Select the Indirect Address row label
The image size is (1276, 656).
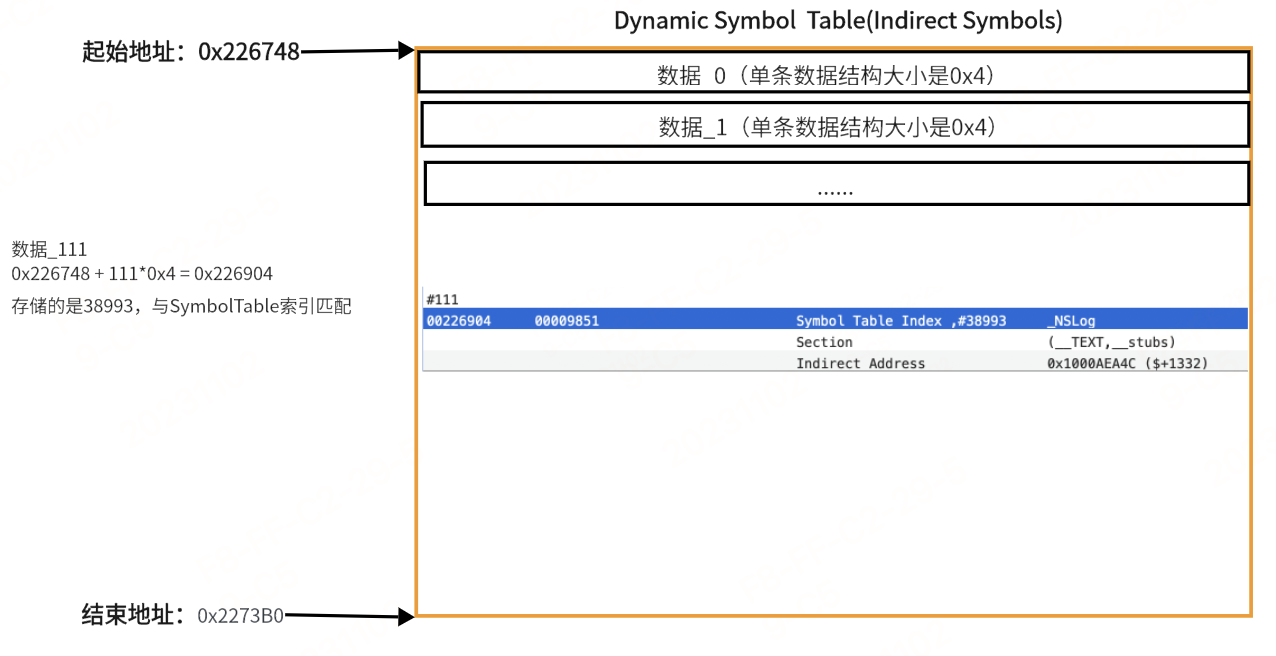coord(860,363)
